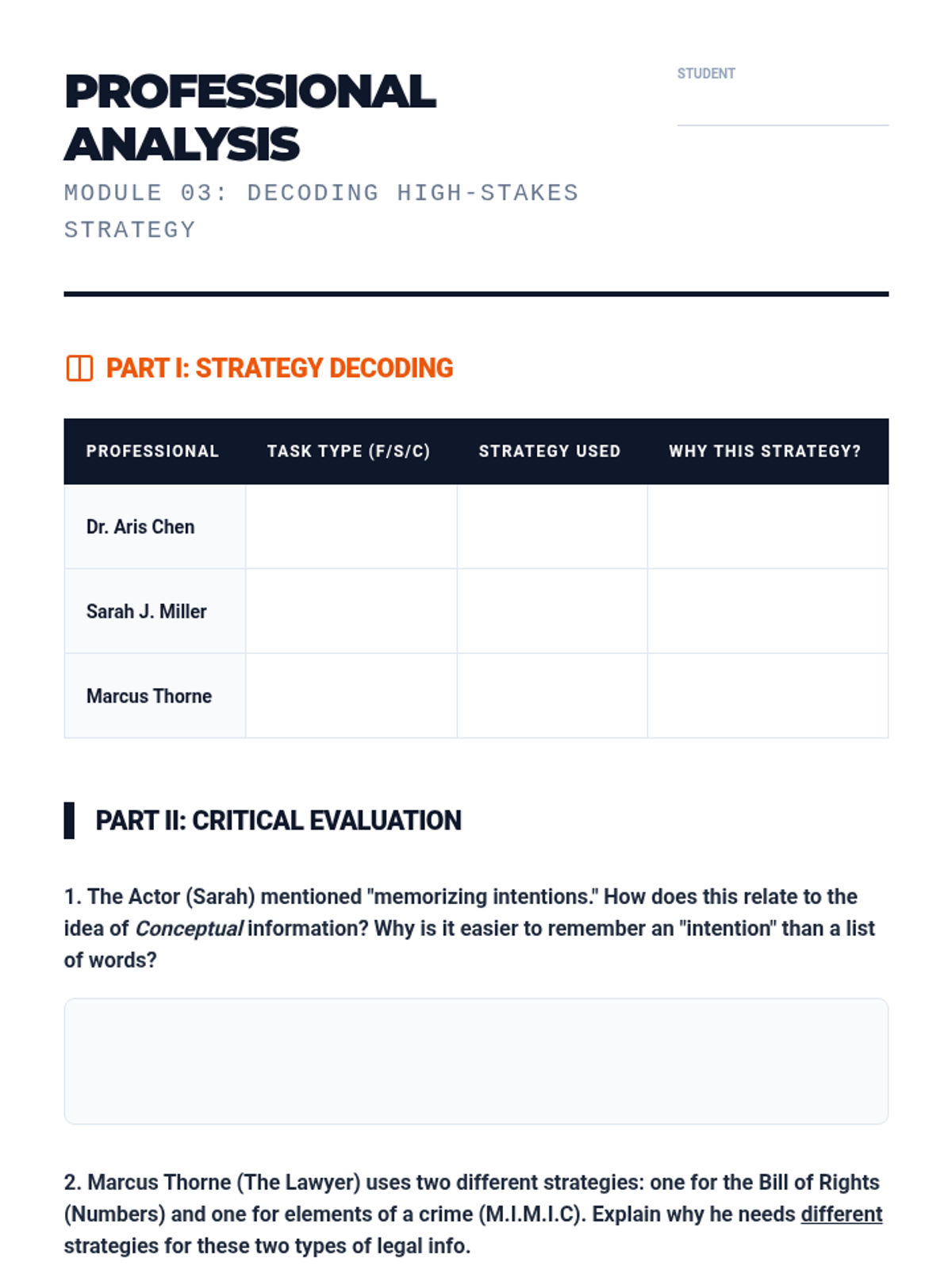952x1270 pixels.
Task: Click the Task Type (F/S/C) column header
Action: coord(348,451)
